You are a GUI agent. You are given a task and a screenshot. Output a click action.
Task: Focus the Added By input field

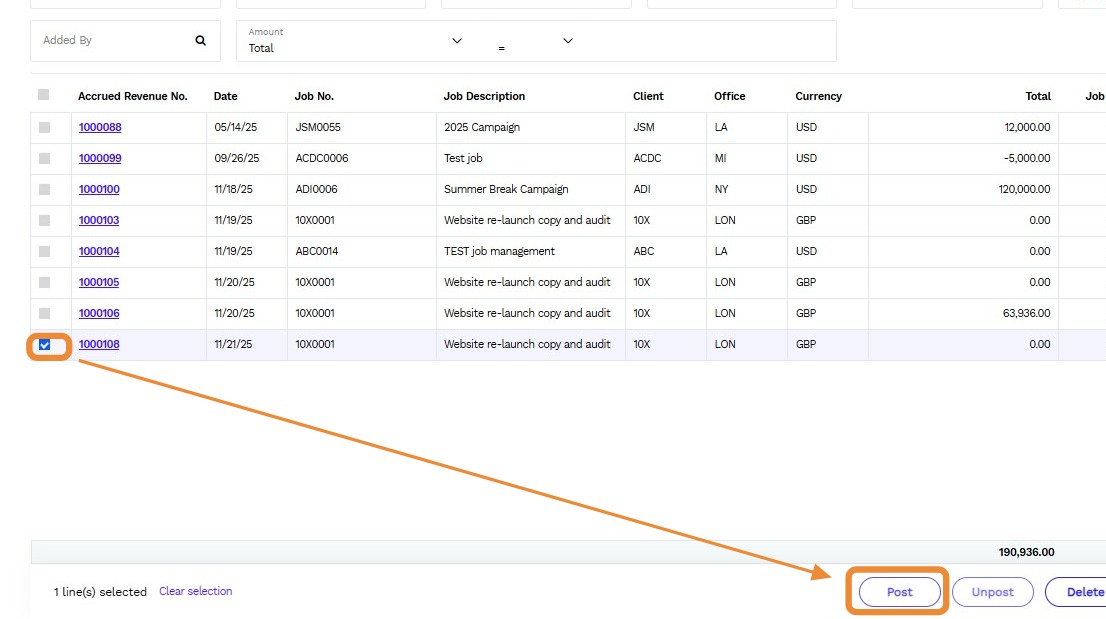[x=125, y=41]
